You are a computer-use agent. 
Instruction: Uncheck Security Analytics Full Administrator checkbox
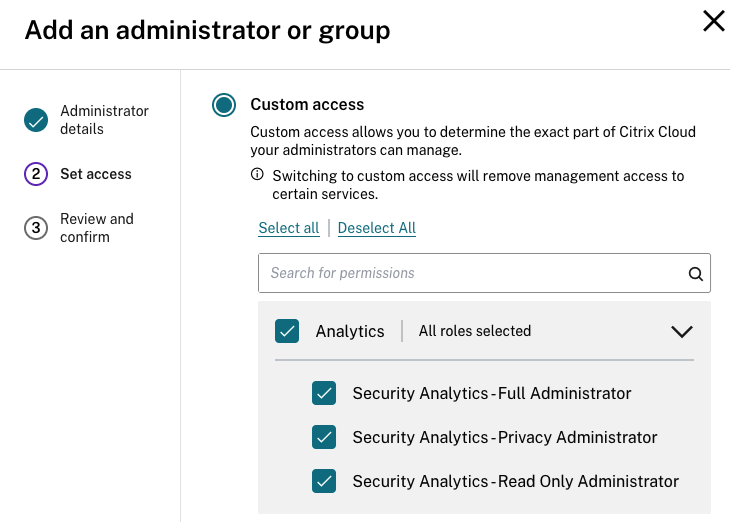(x=324, y=393)
